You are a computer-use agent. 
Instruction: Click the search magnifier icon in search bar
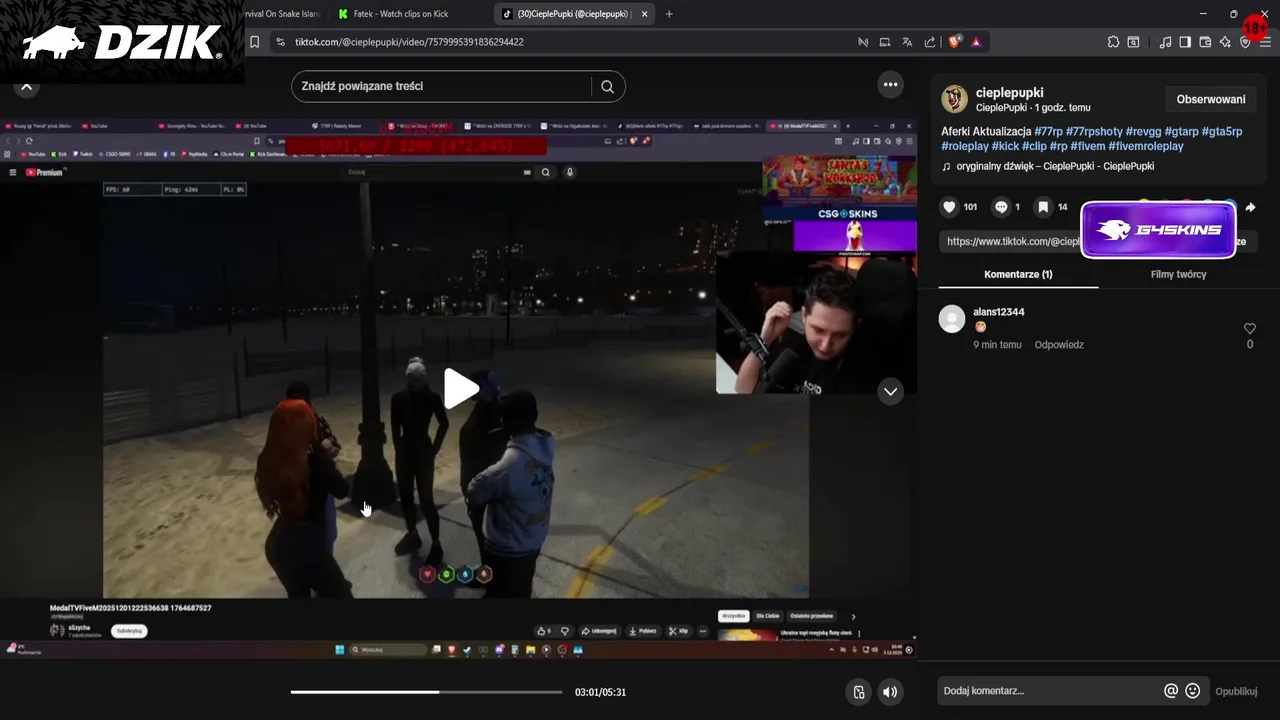click(x=607, y=86)
